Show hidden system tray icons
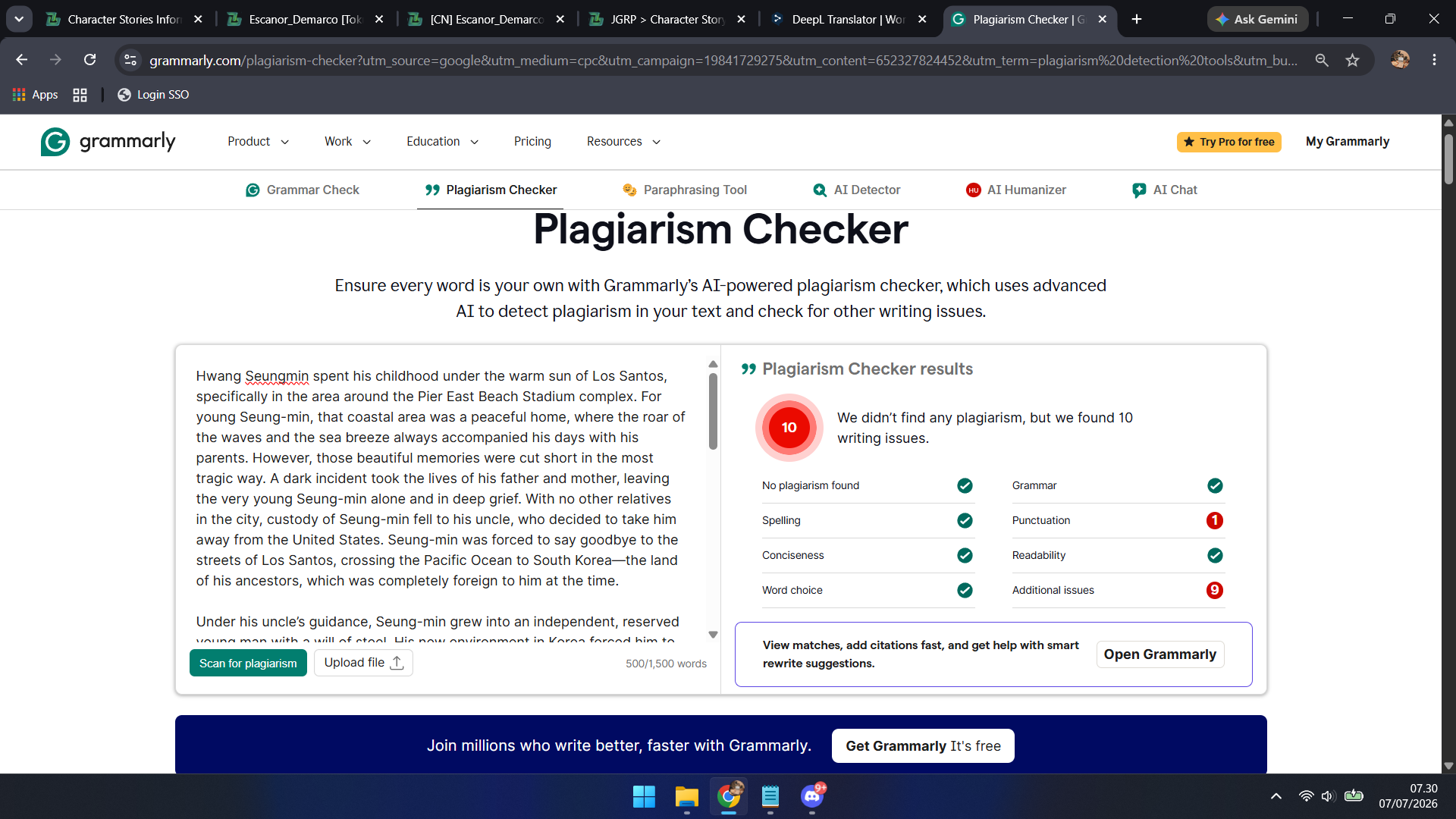This screenshot has height=819, width=1456. click(x=1276, y=796)
